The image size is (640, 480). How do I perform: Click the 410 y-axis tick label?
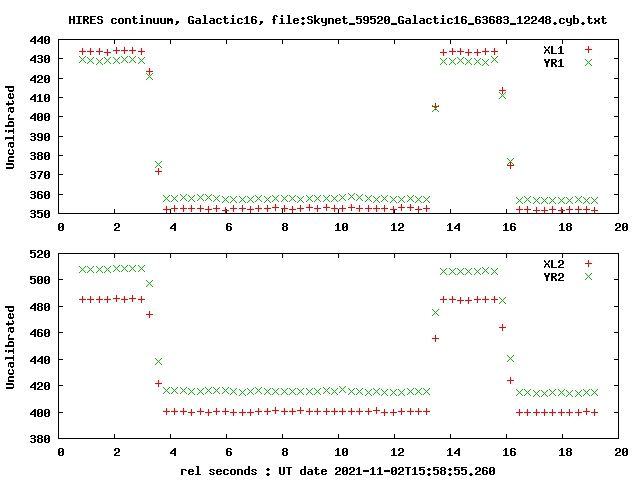pos(40,98)
